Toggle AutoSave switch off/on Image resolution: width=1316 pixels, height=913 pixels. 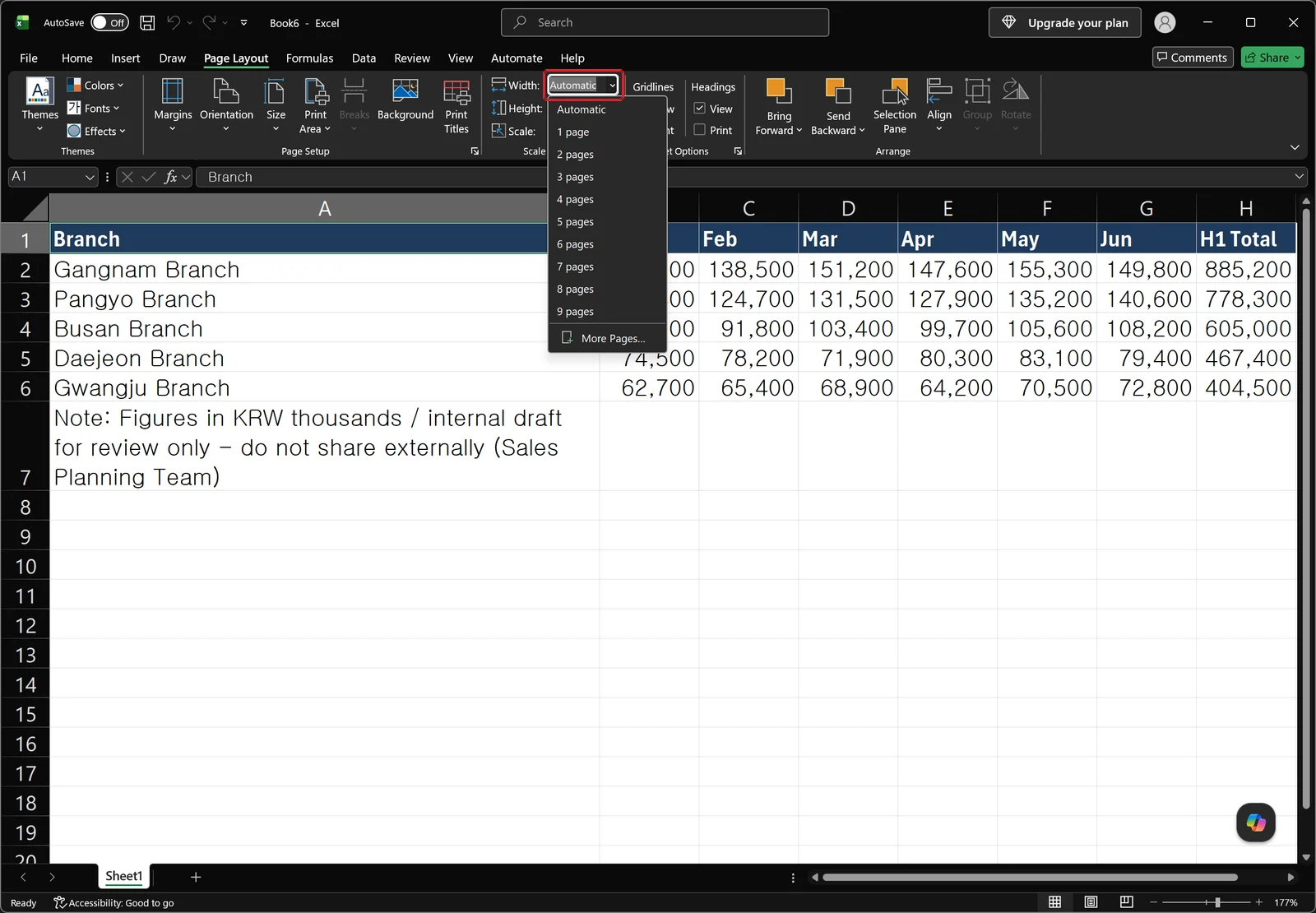pyautogui.click(x=109, y=23)
